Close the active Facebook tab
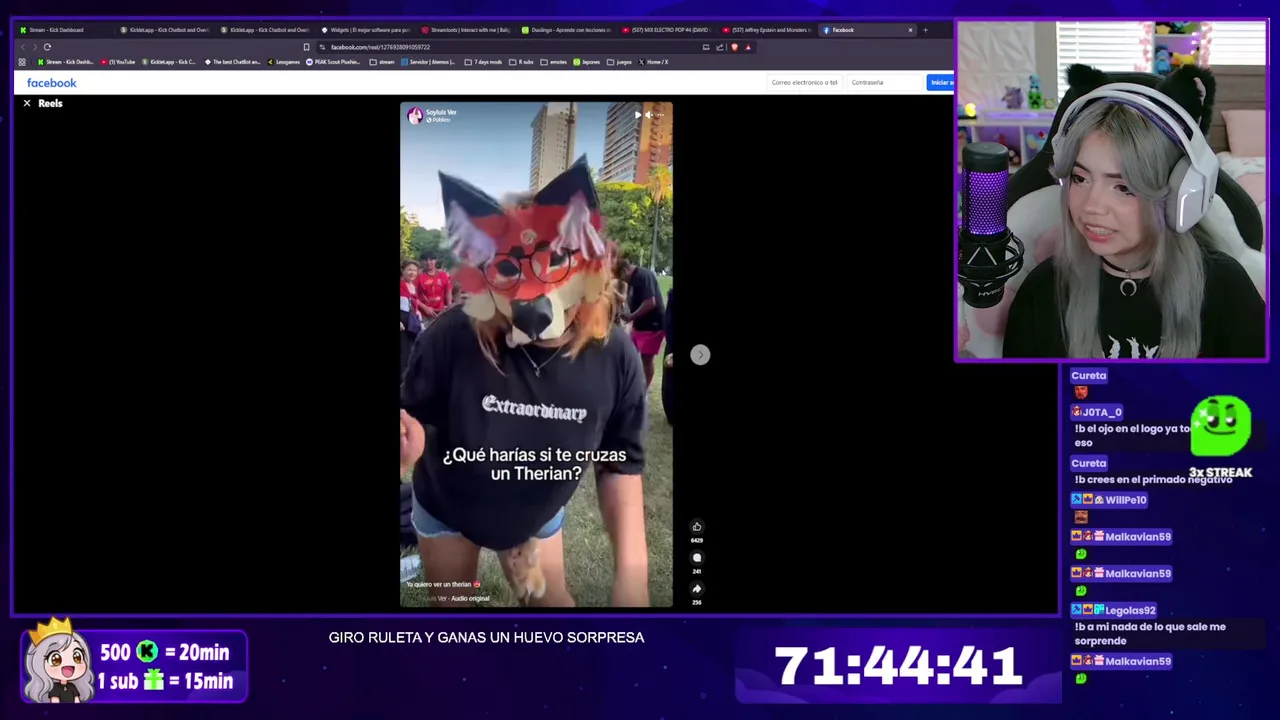The image size is (1280, 720). point(910,30)
